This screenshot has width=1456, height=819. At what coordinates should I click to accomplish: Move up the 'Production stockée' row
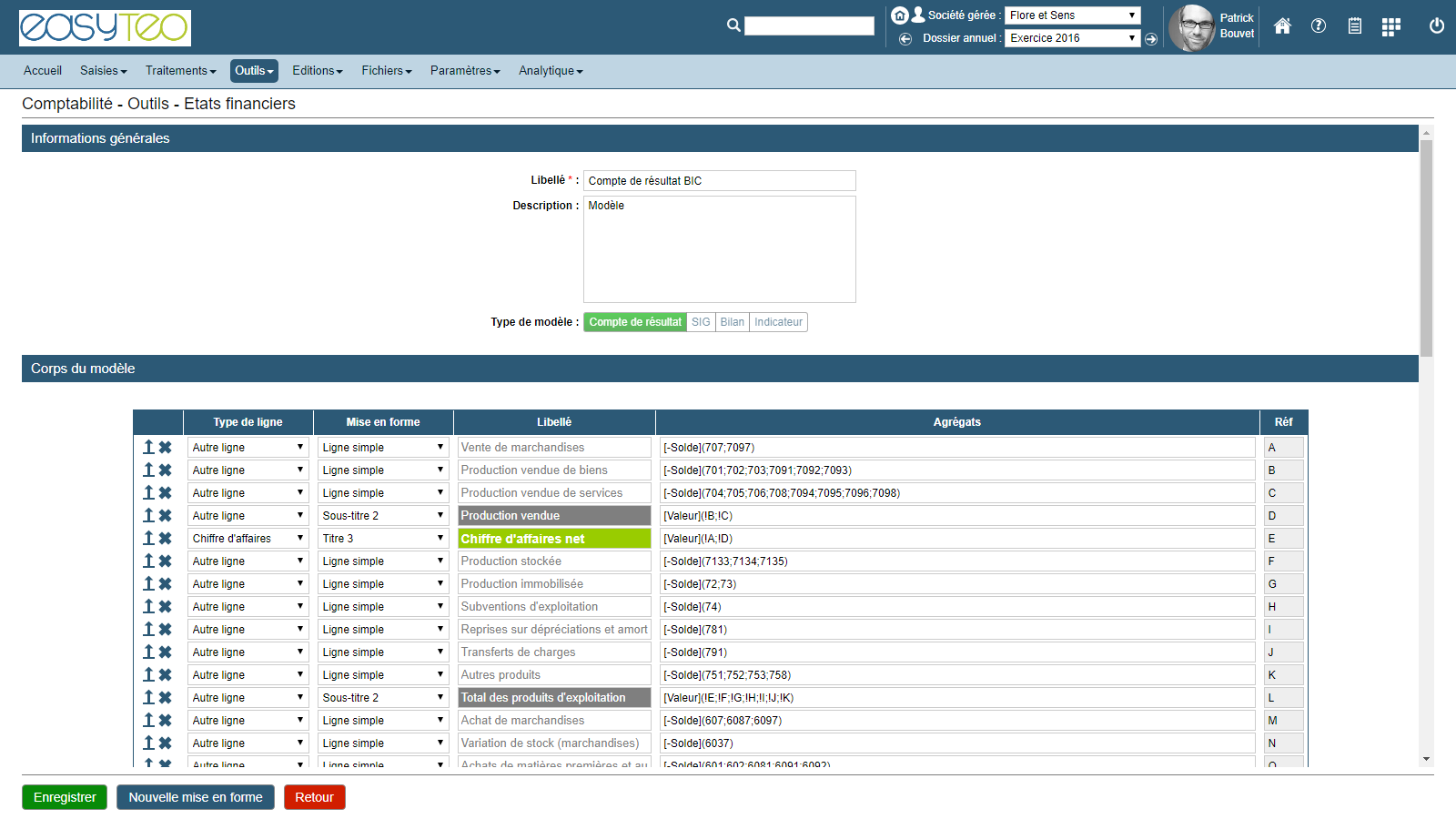[x=148, y=561]
